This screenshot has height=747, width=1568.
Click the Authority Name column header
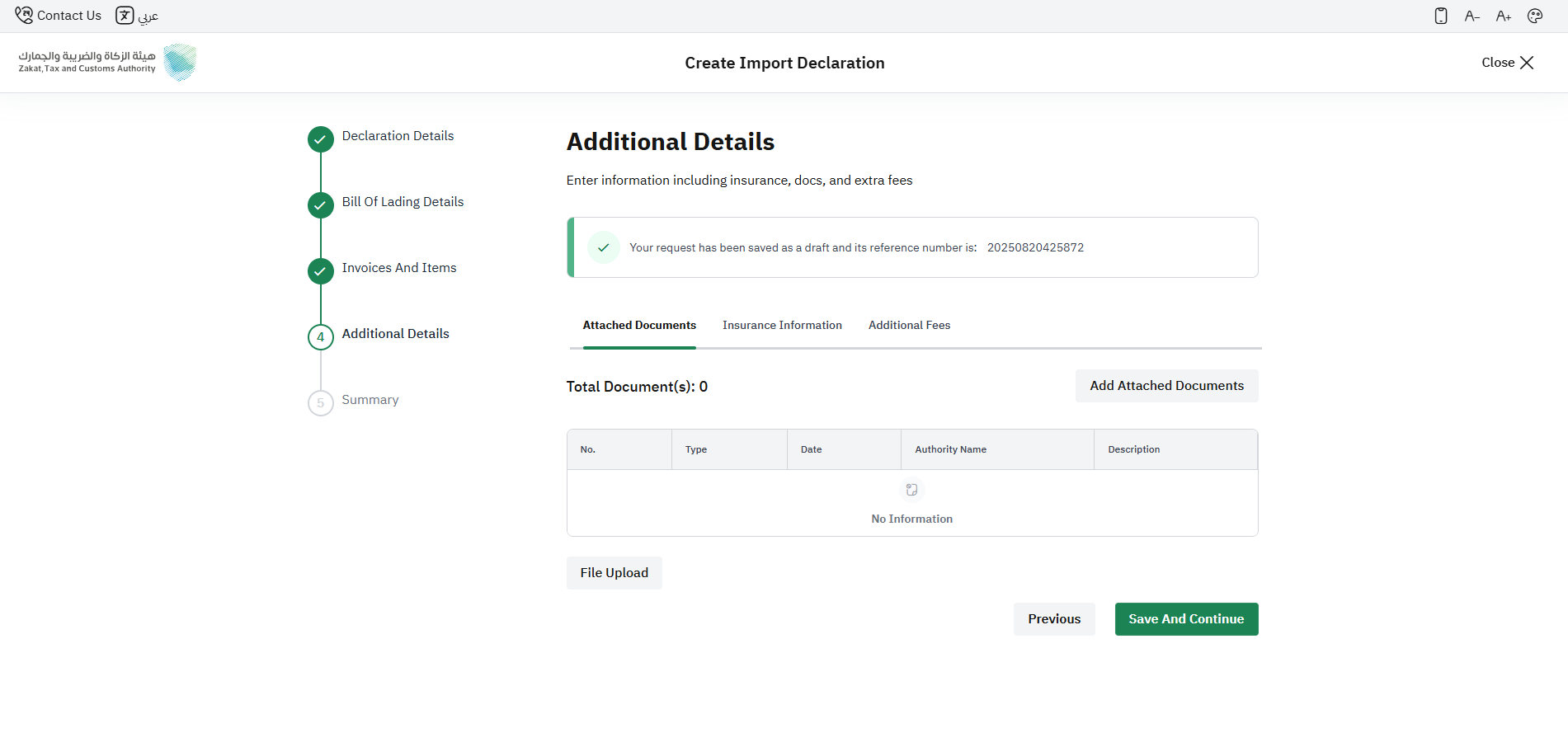click(997, 449)
